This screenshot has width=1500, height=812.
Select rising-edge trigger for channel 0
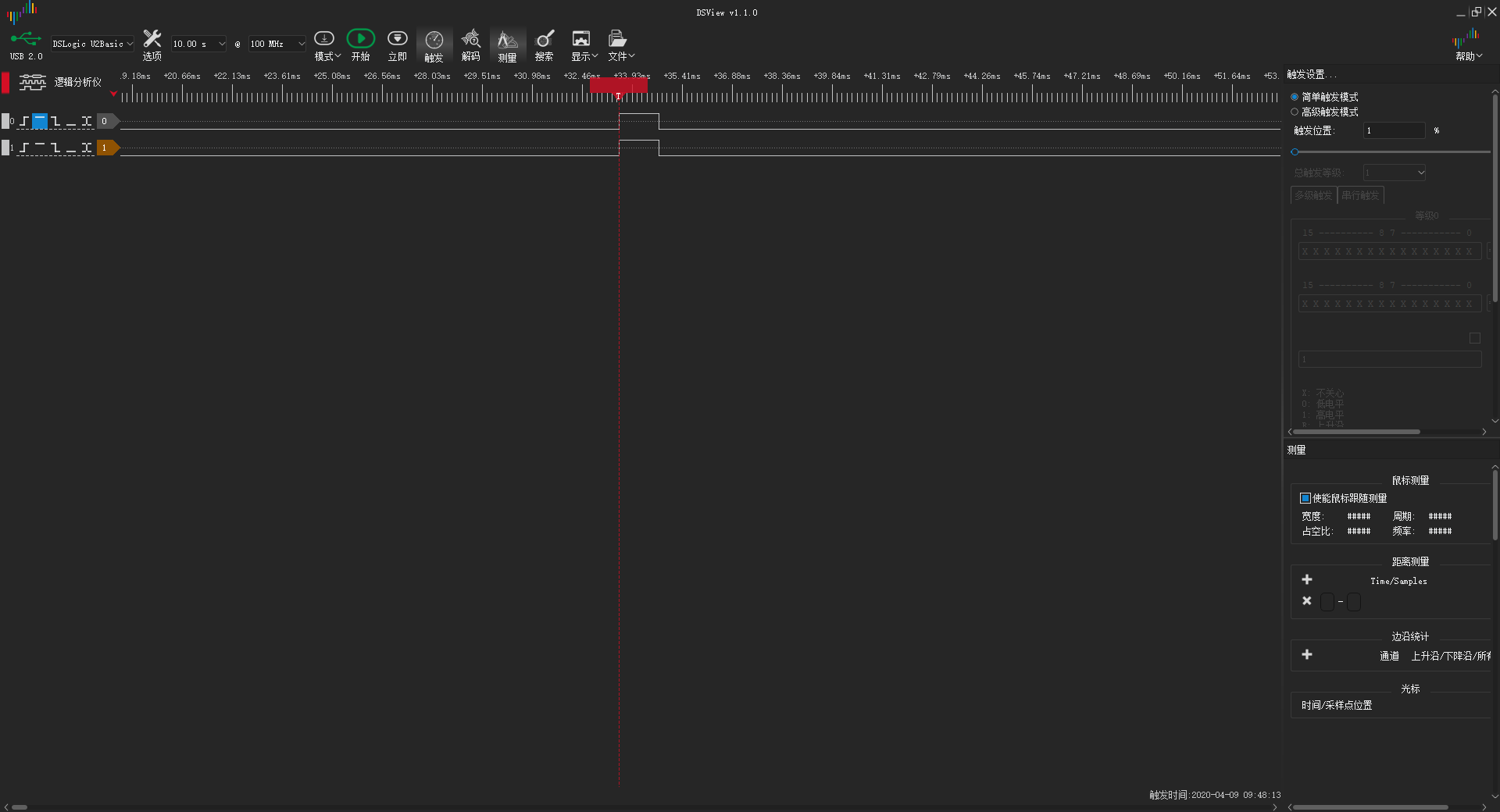pyautogui.click(x=24, y=121)
